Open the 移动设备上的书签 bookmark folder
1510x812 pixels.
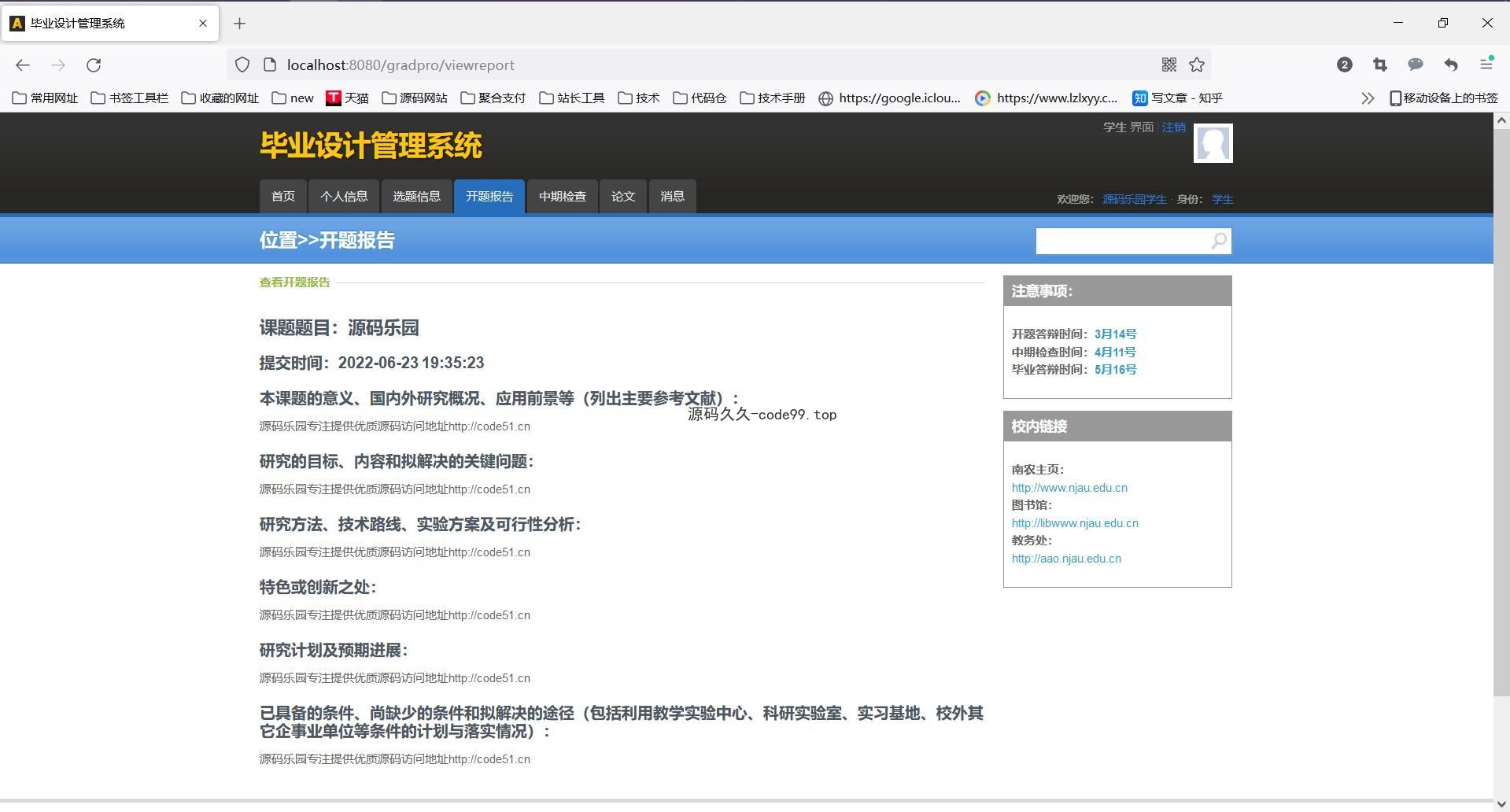coord(1444,98)
